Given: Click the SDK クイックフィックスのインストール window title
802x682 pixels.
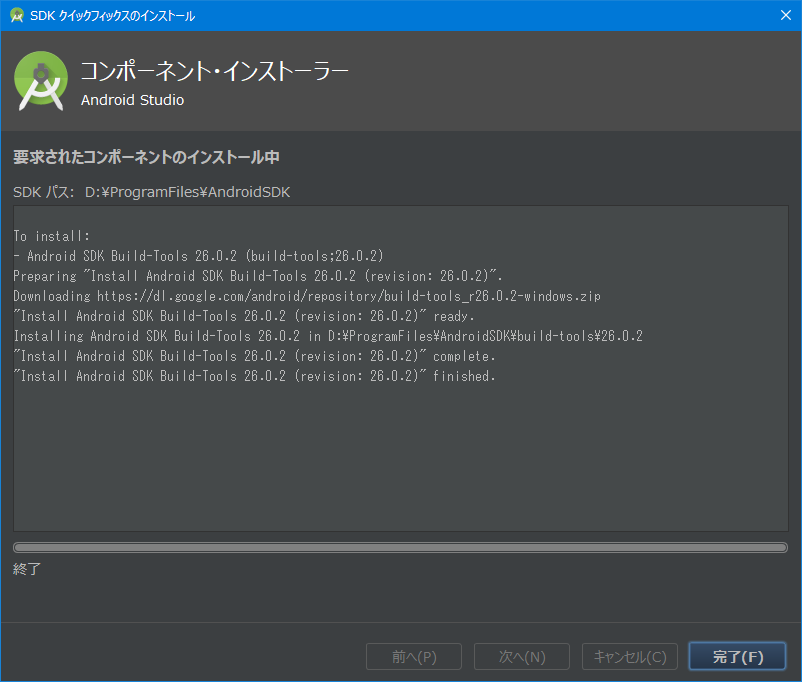Looking at the screenshot, I should pos(113,16).
